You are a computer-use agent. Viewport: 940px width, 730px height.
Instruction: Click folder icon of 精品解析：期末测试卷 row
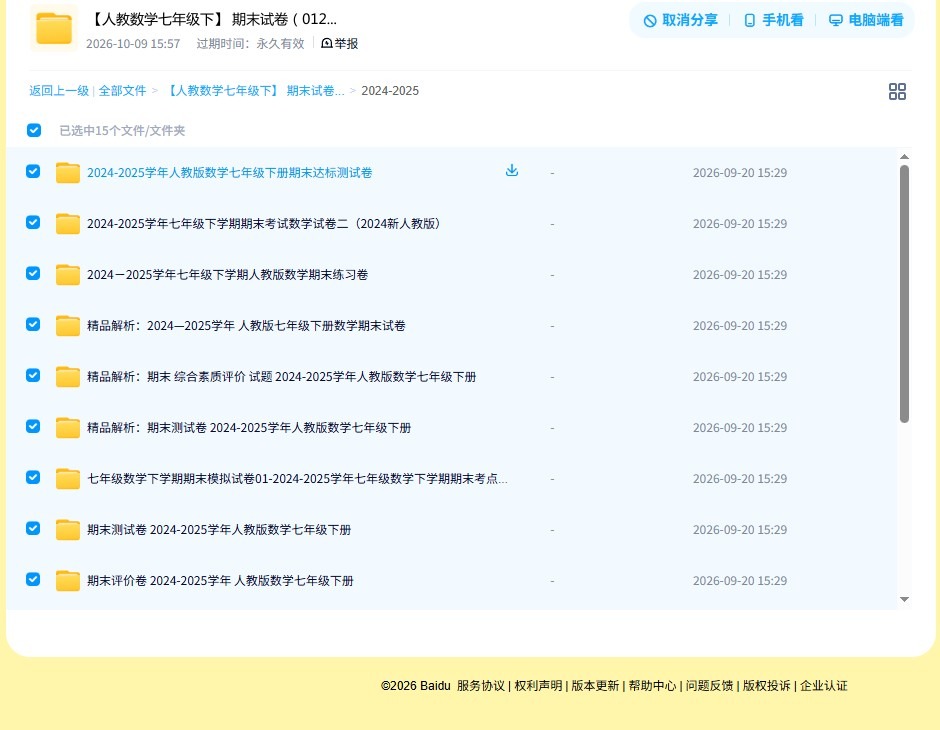point(68,427)
